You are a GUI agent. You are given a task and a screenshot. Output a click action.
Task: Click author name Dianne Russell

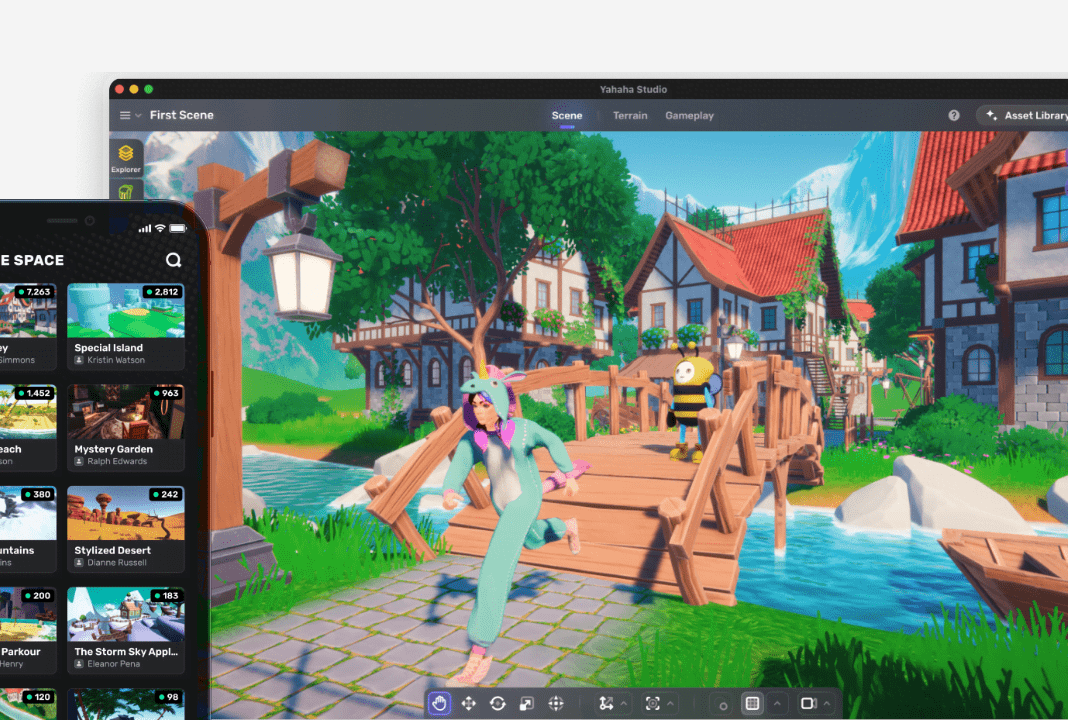coord(116,563)
